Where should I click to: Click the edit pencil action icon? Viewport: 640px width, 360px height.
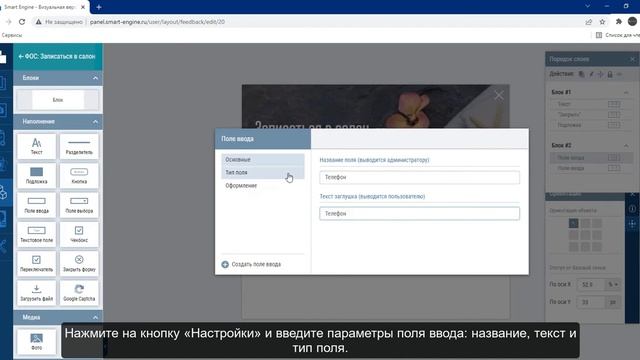pyautogui.click(x=591, y=74)
